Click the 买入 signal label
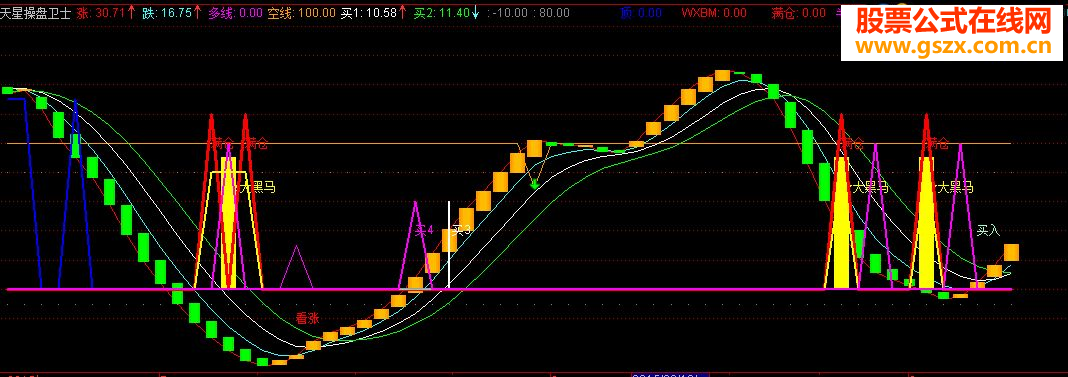Viewport: 1068px width, 377px height. click(988, 230)
